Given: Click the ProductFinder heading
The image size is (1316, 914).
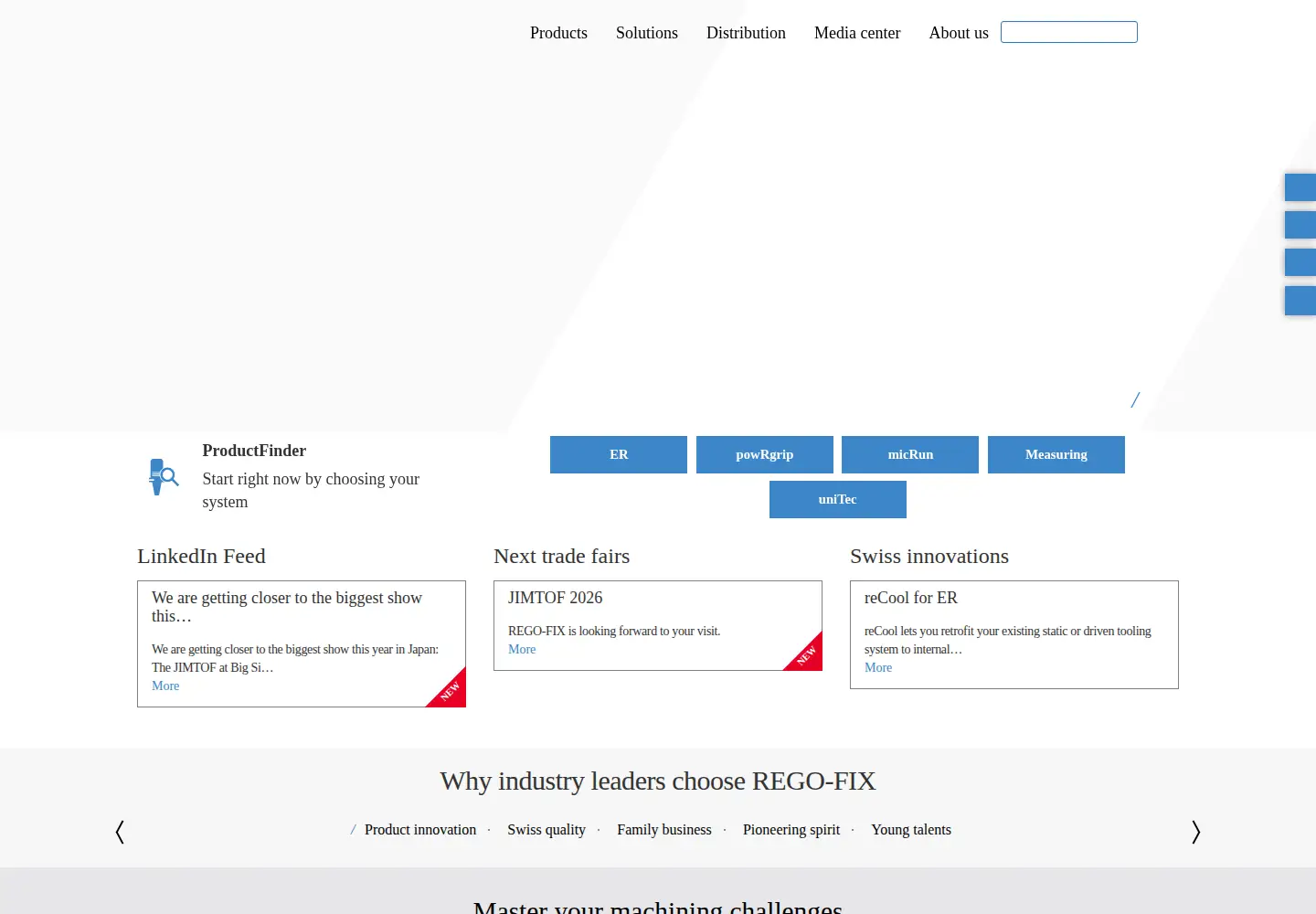Looking at the screenshot, I should click(x=254, y=451).
